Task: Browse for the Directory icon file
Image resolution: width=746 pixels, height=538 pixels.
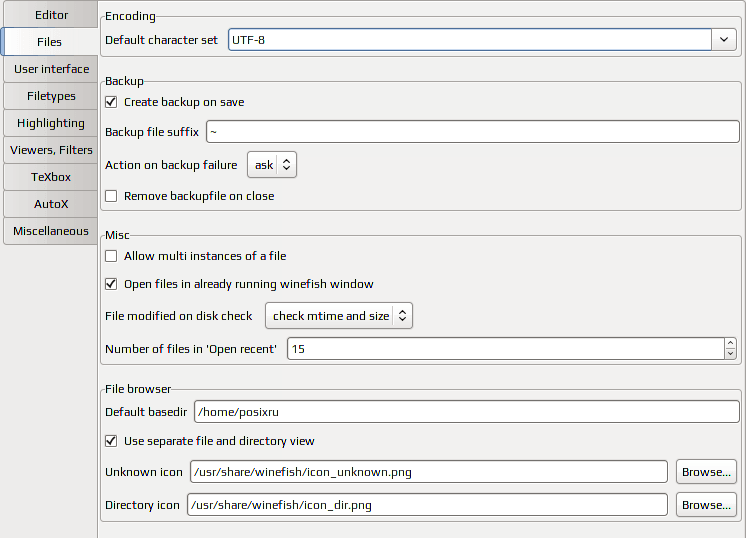Action: click(x=706, y=505)
